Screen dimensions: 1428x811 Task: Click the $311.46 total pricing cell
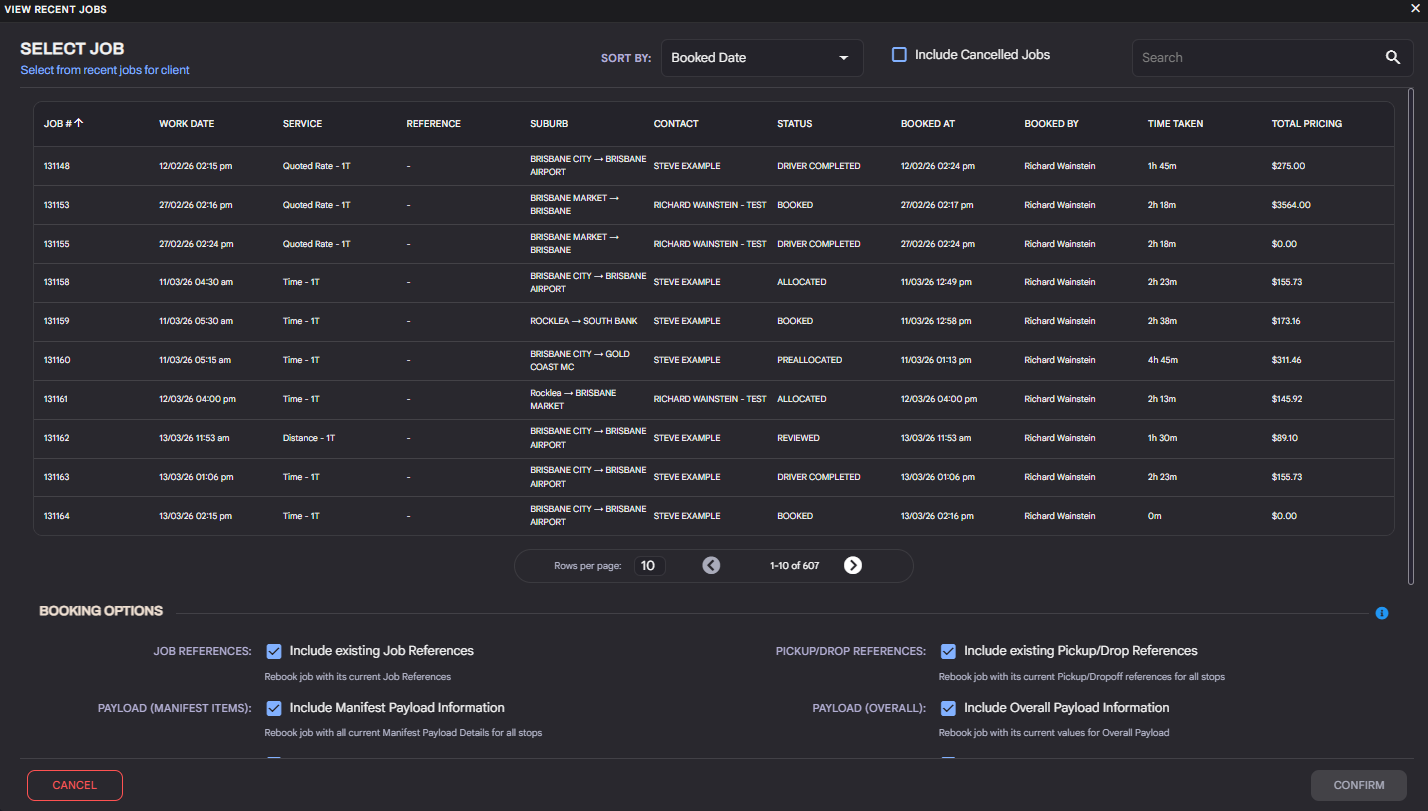click(x=1287, y=360)
